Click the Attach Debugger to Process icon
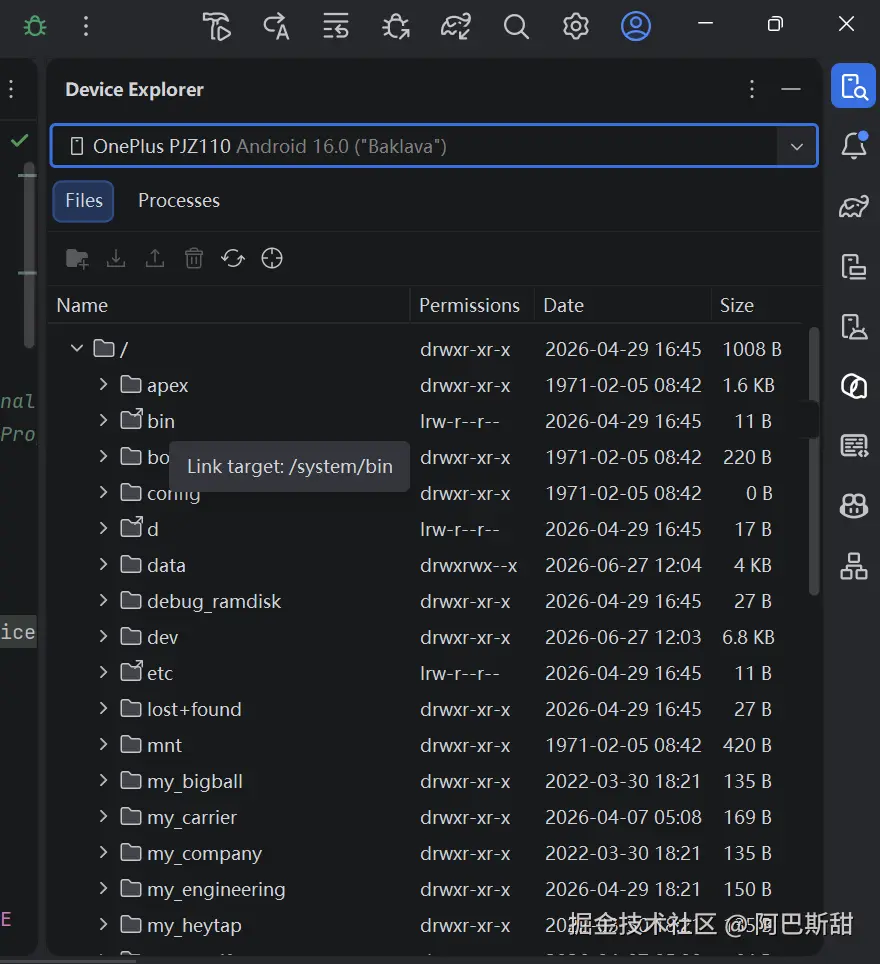This screenshot has height=964, width=880. click(395, 26)
